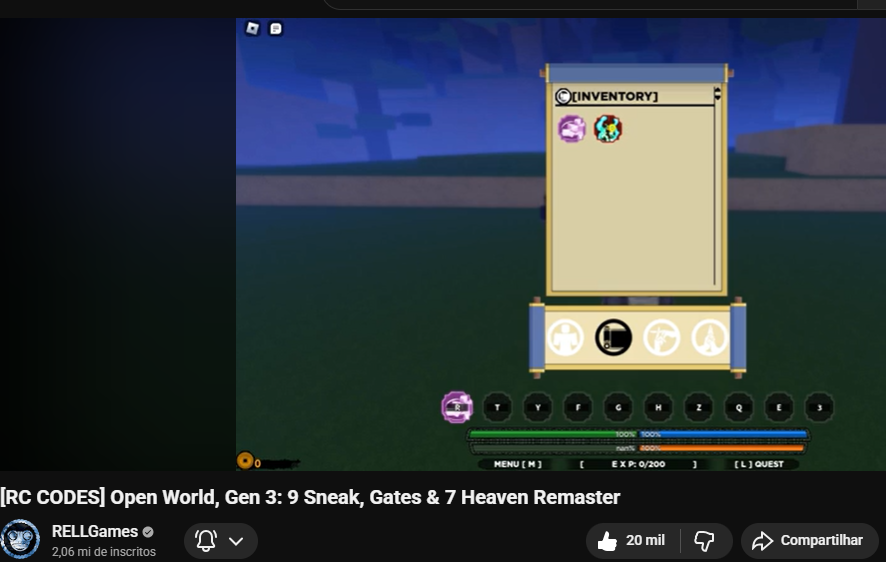Click the H hotbar slot

[x=658, y=407]
